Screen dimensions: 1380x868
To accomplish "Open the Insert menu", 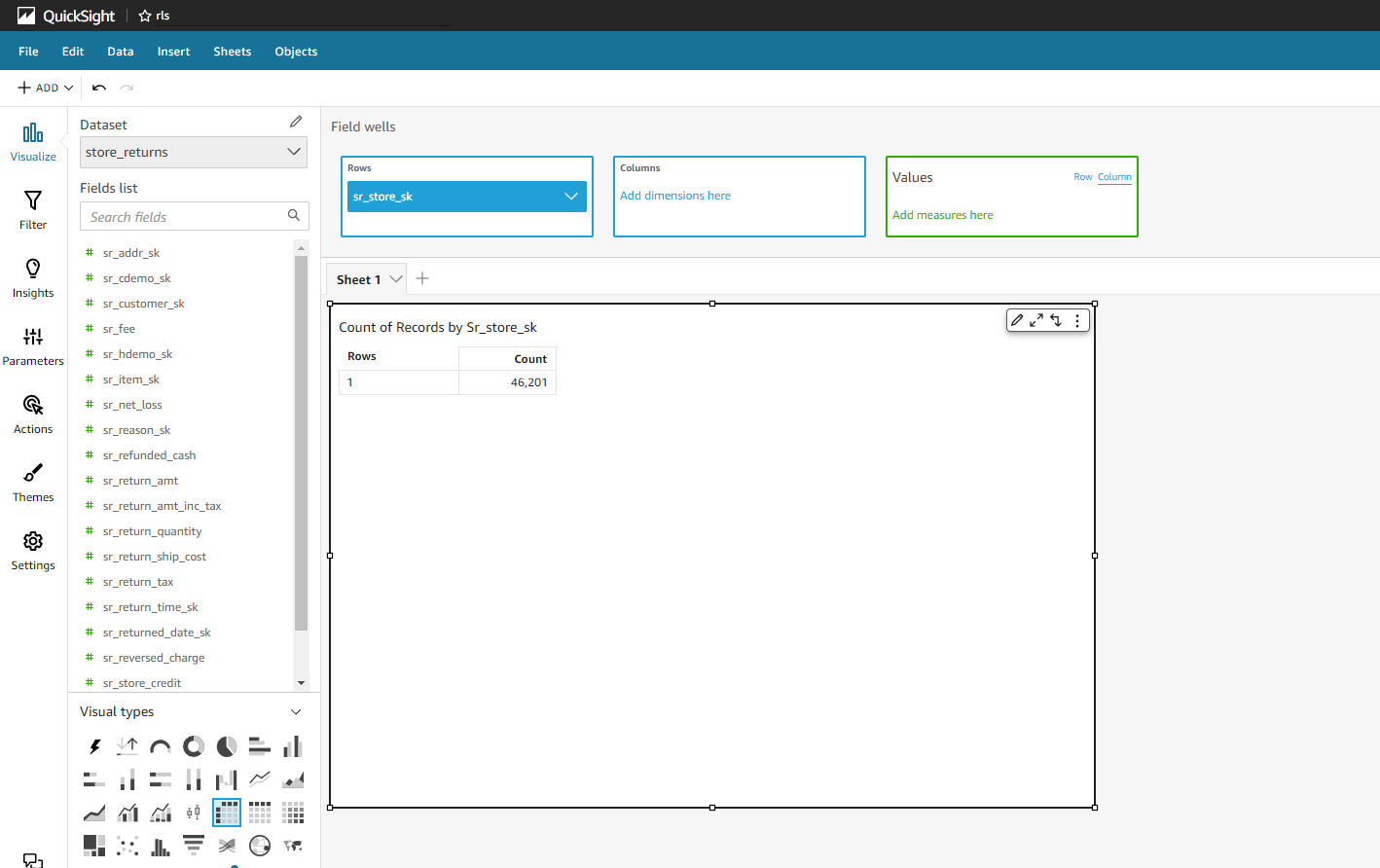I will click(x=174, y=52).
